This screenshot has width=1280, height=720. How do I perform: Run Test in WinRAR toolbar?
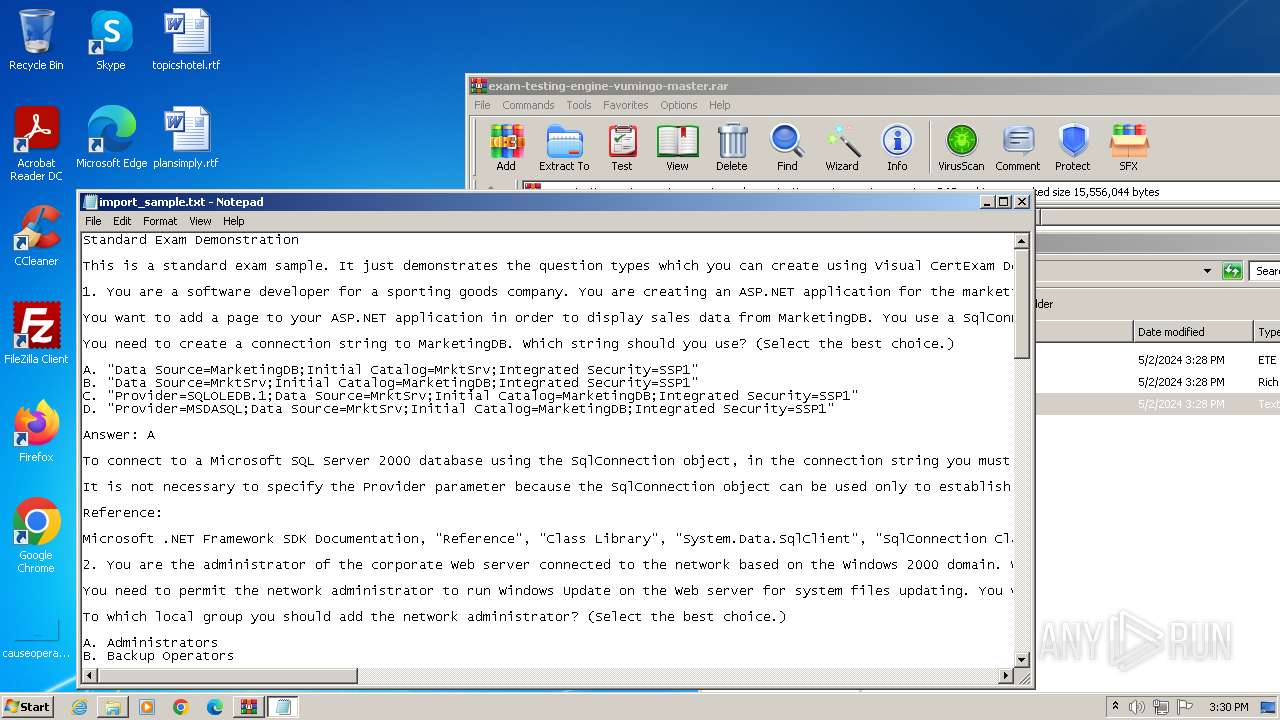[x=622, y=148]
